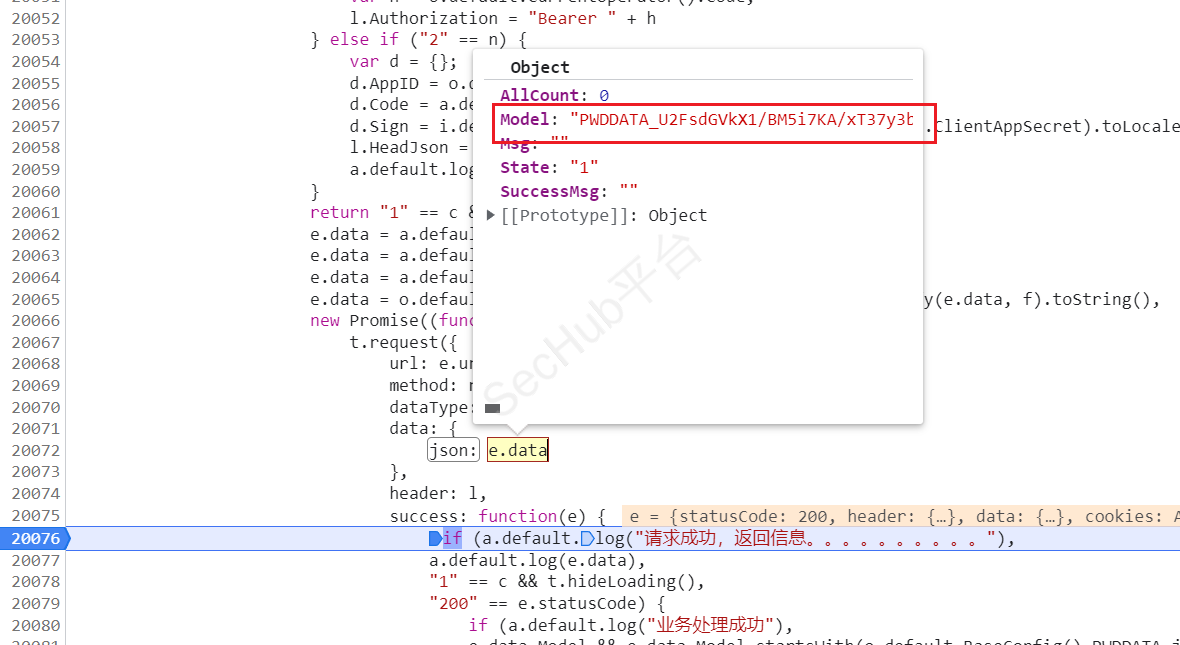The width and height of the screenshot is (1180, 645).
Task: Click line number 20072 in gutter
Action: 36,451
